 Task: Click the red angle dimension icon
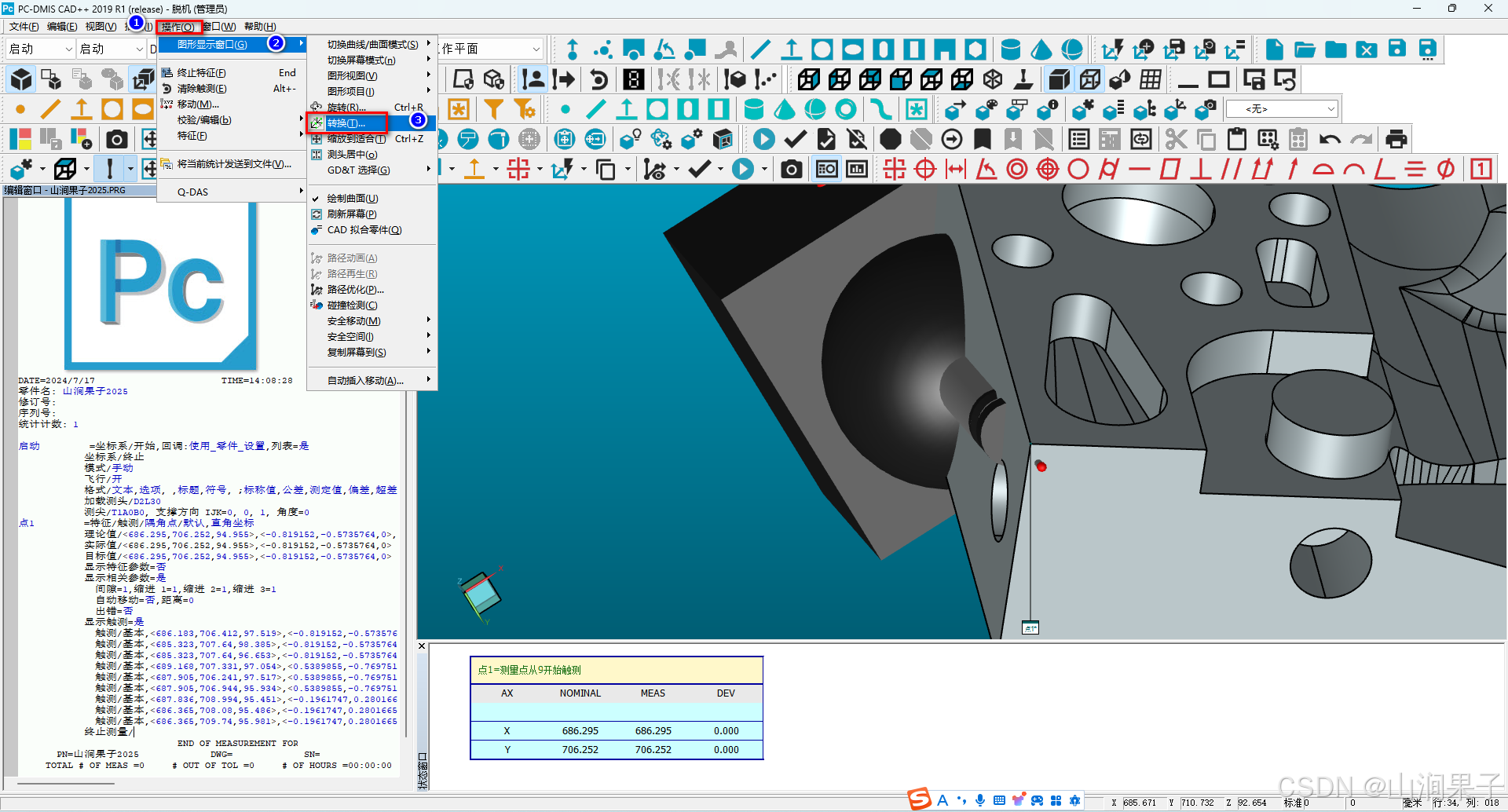pyautogui.click(x=986, y=169)
